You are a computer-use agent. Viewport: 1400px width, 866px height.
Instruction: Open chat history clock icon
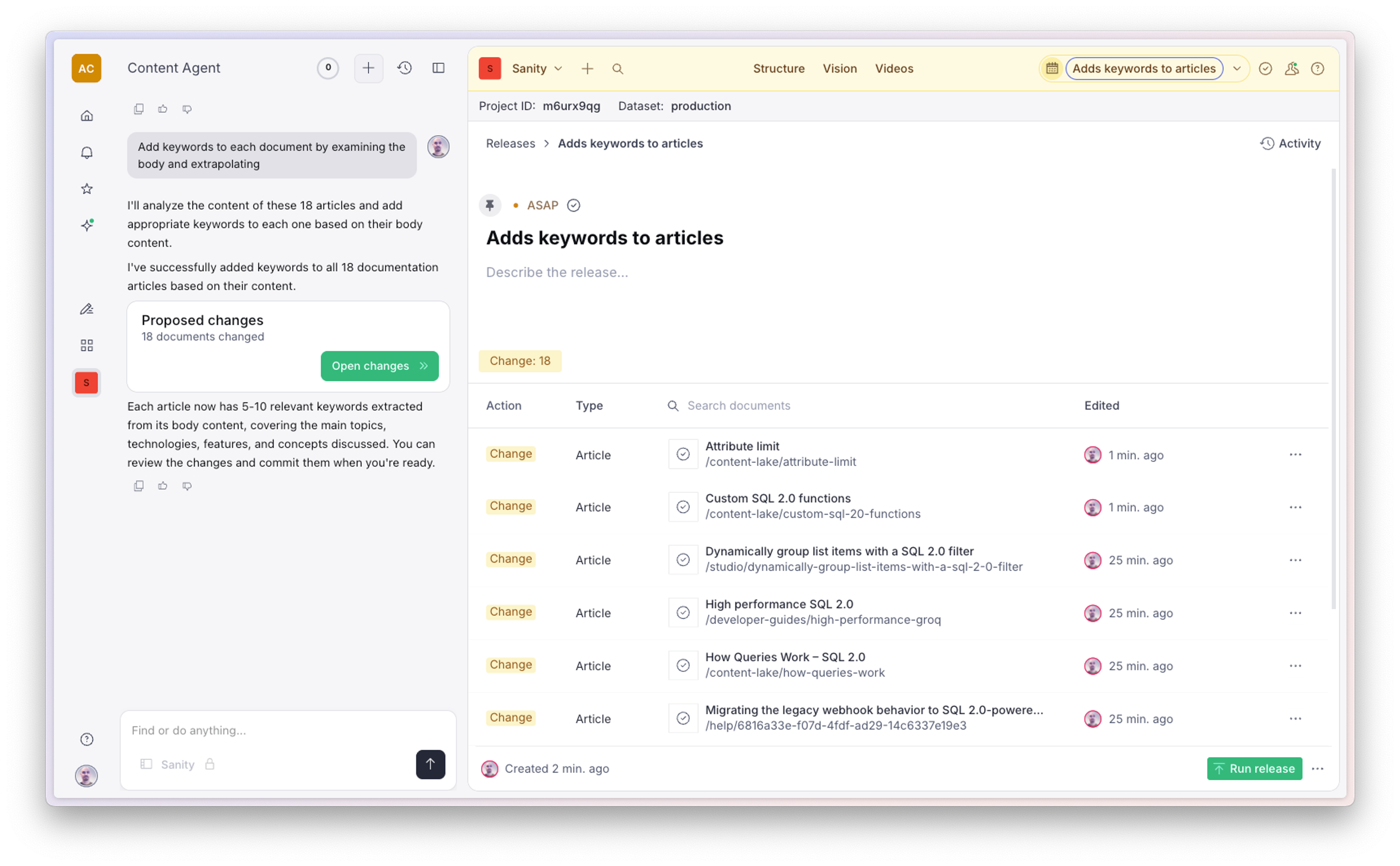[x=404, y=68]
